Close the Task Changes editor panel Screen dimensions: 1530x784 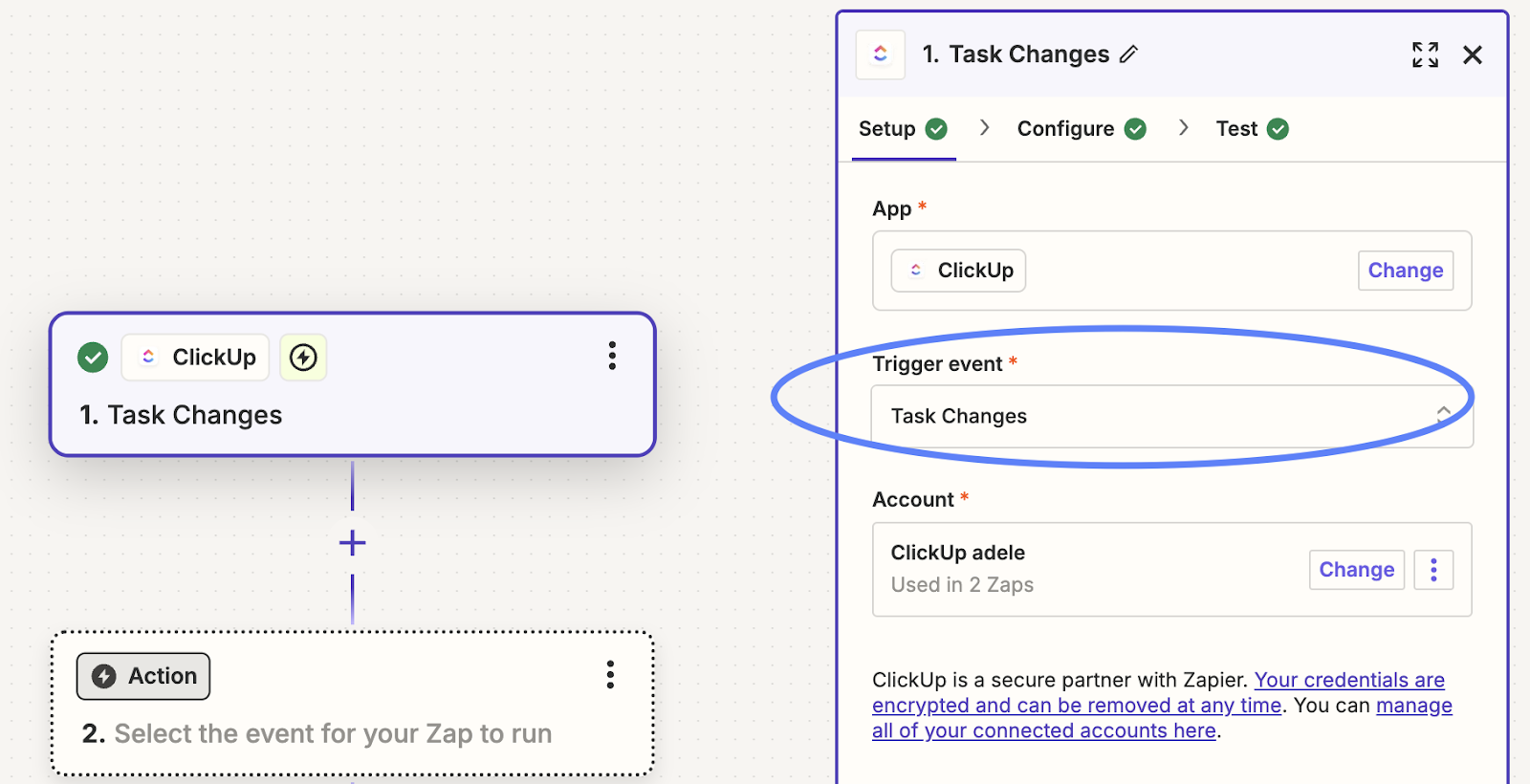pyautogui.click(x=1473, y=55)
